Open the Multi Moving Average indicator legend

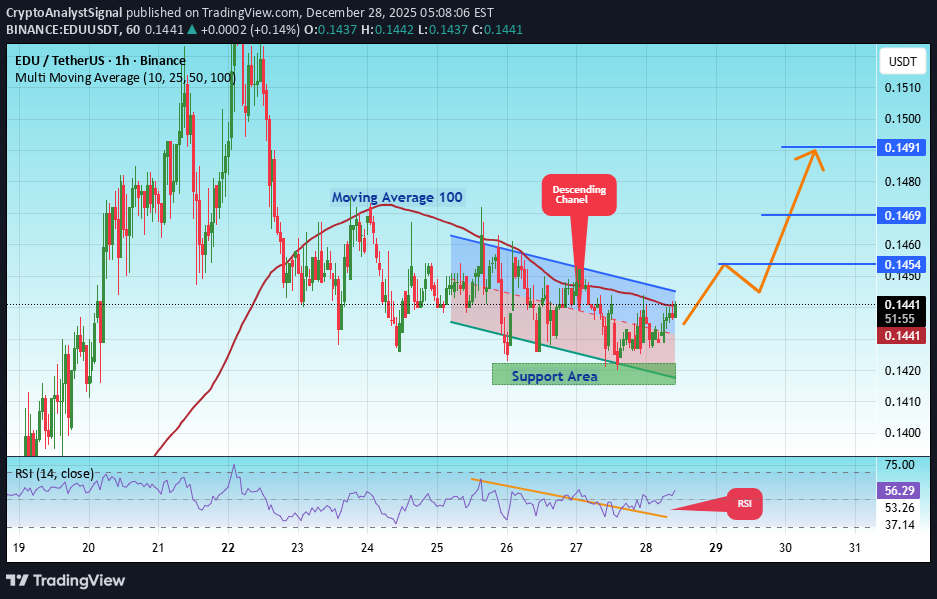[x=125, y=77]
